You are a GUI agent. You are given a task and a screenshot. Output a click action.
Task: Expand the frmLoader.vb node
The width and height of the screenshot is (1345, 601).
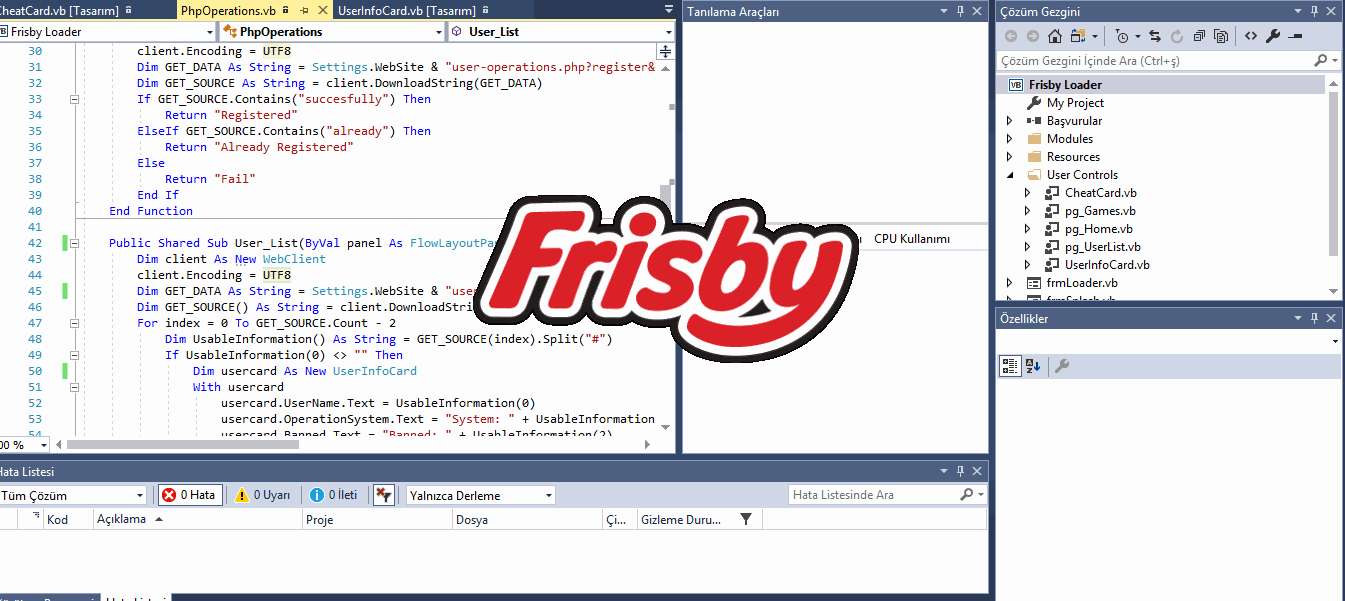[1009, 283]
